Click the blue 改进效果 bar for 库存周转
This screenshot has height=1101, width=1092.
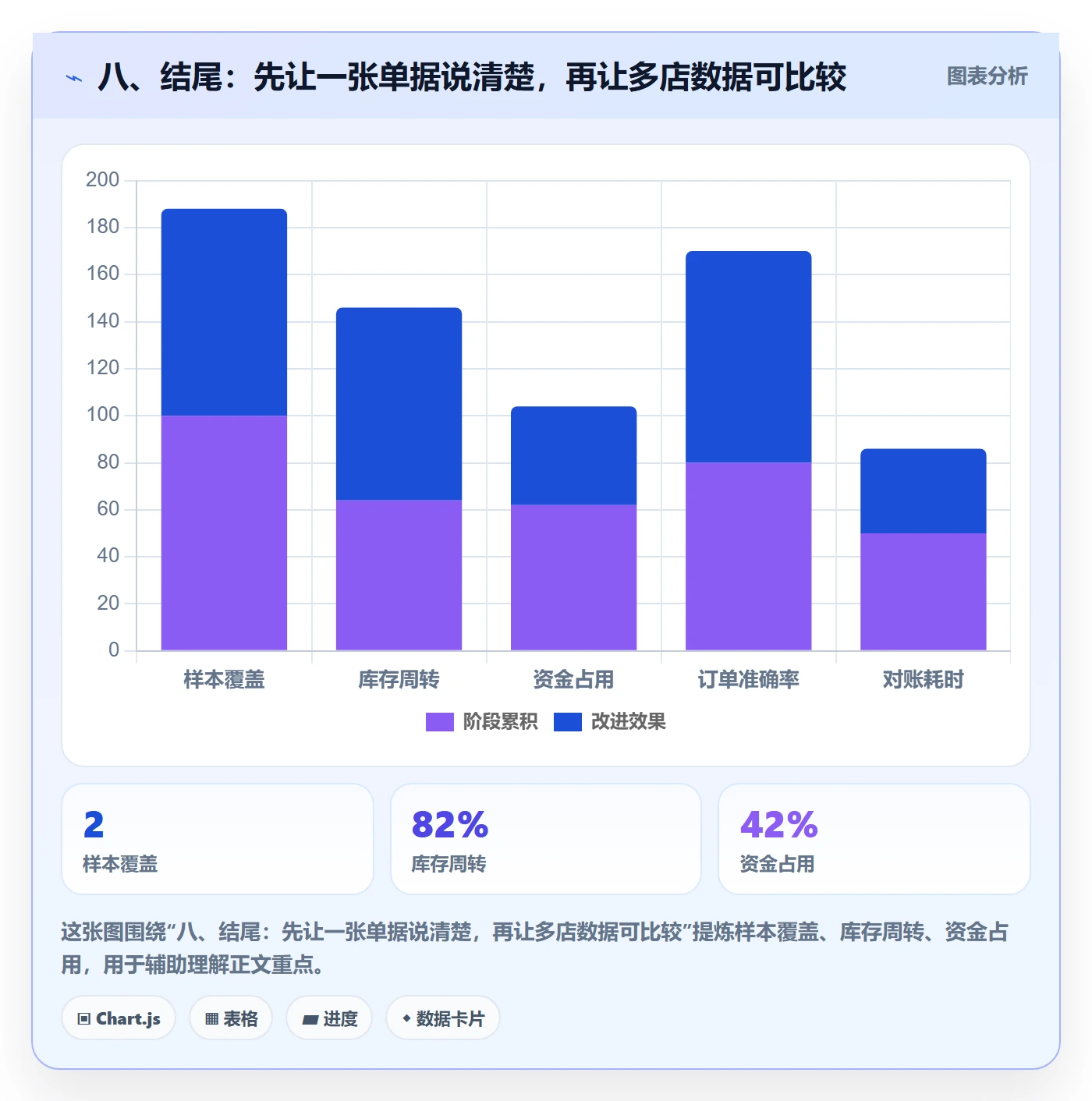click(x=399, y=404)
